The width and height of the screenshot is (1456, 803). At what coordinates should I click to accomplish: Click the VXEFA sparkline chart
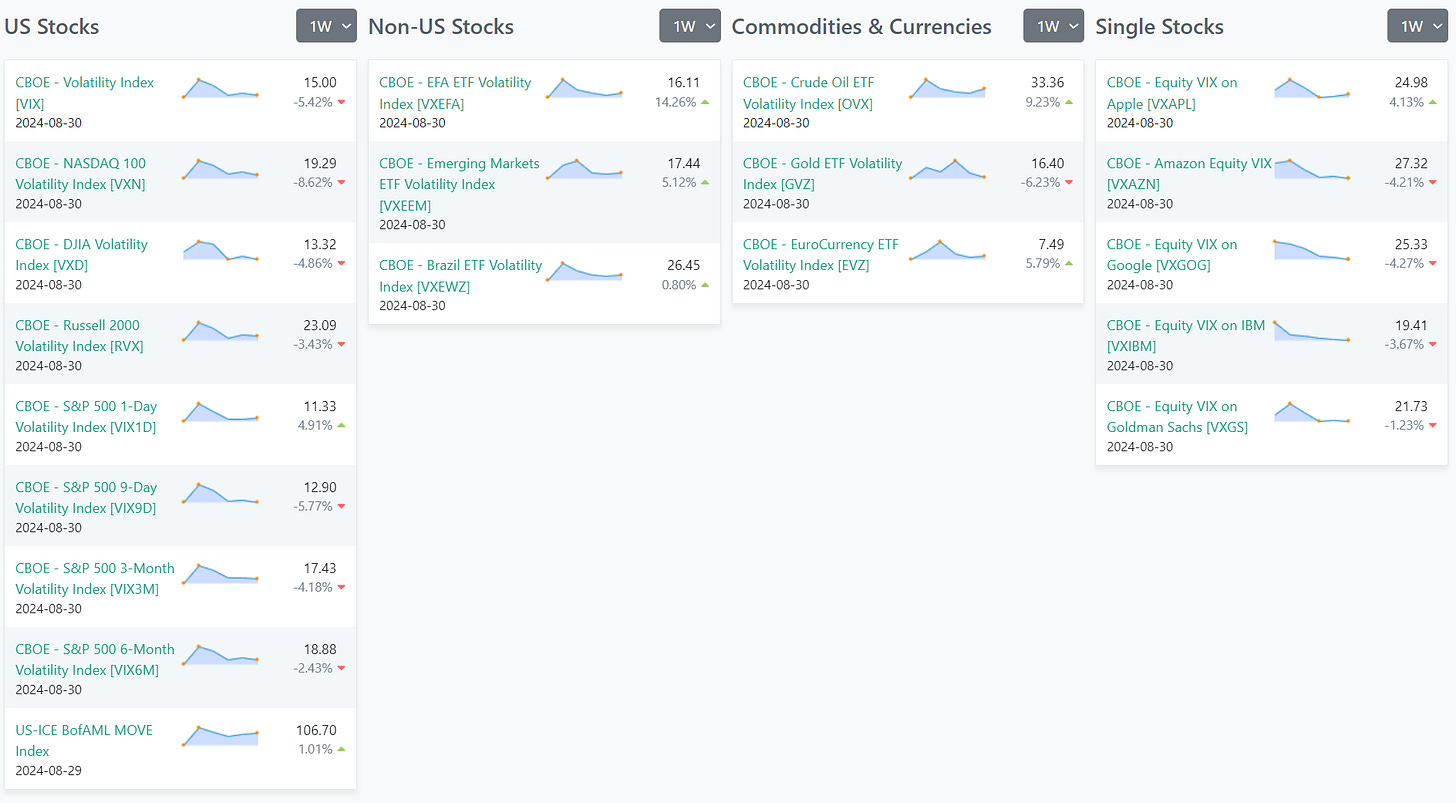click(585, 88)
